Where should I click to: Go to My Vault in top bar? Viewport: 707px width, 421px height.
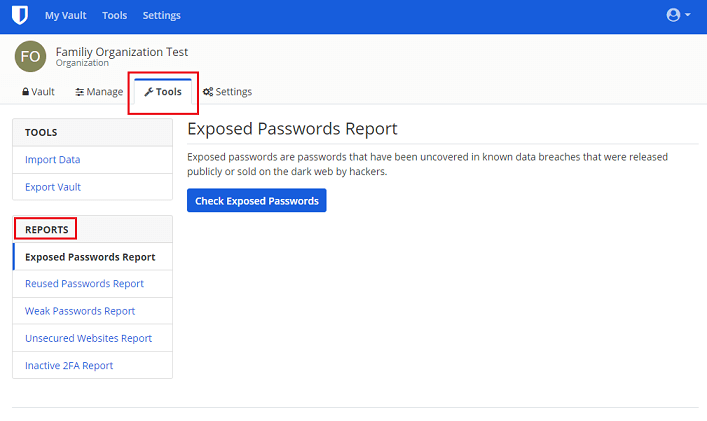(66, 16)
